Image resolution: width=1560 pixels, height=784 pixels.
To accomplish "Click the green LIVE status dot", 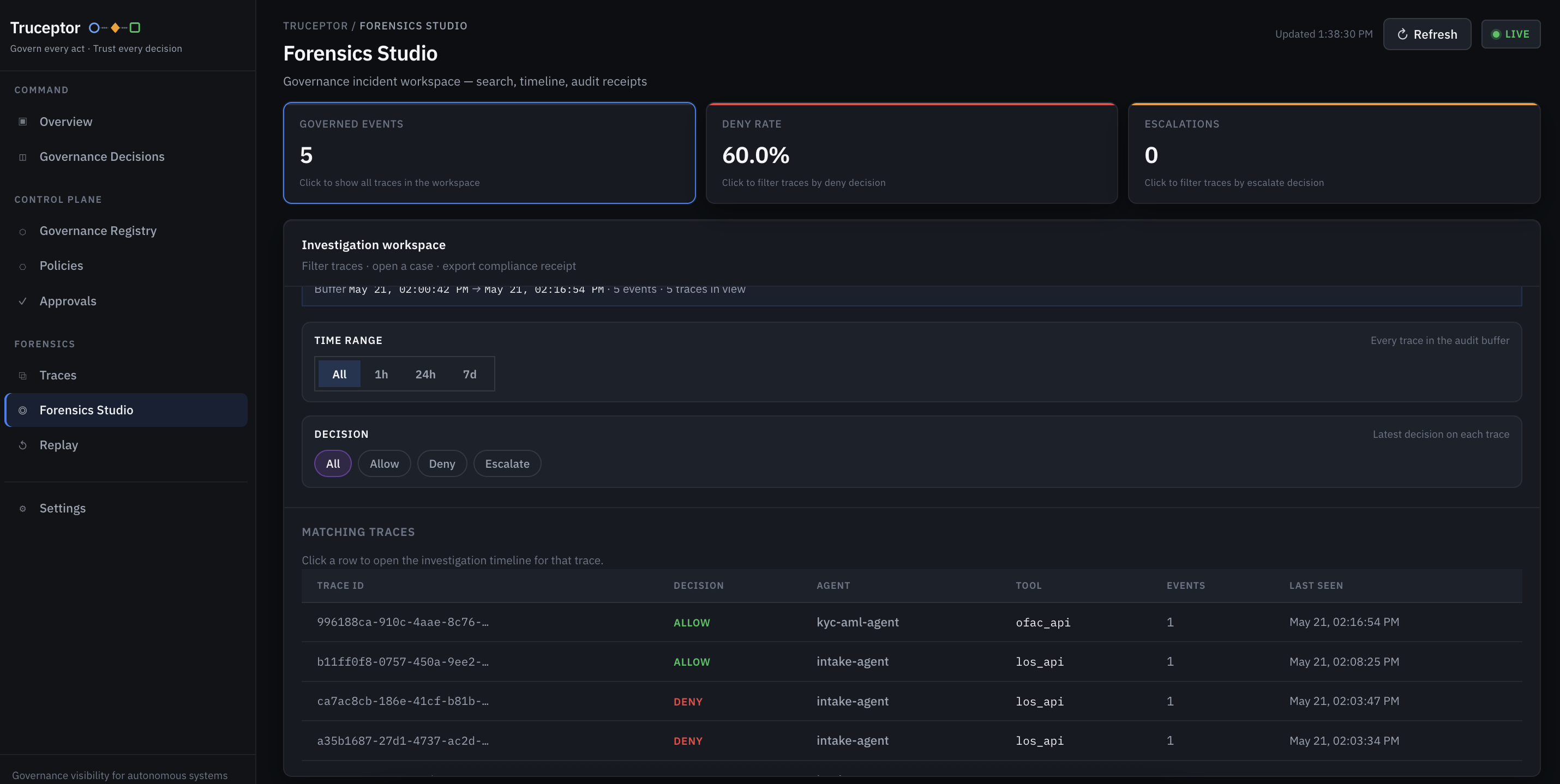I will [1496, 34].
